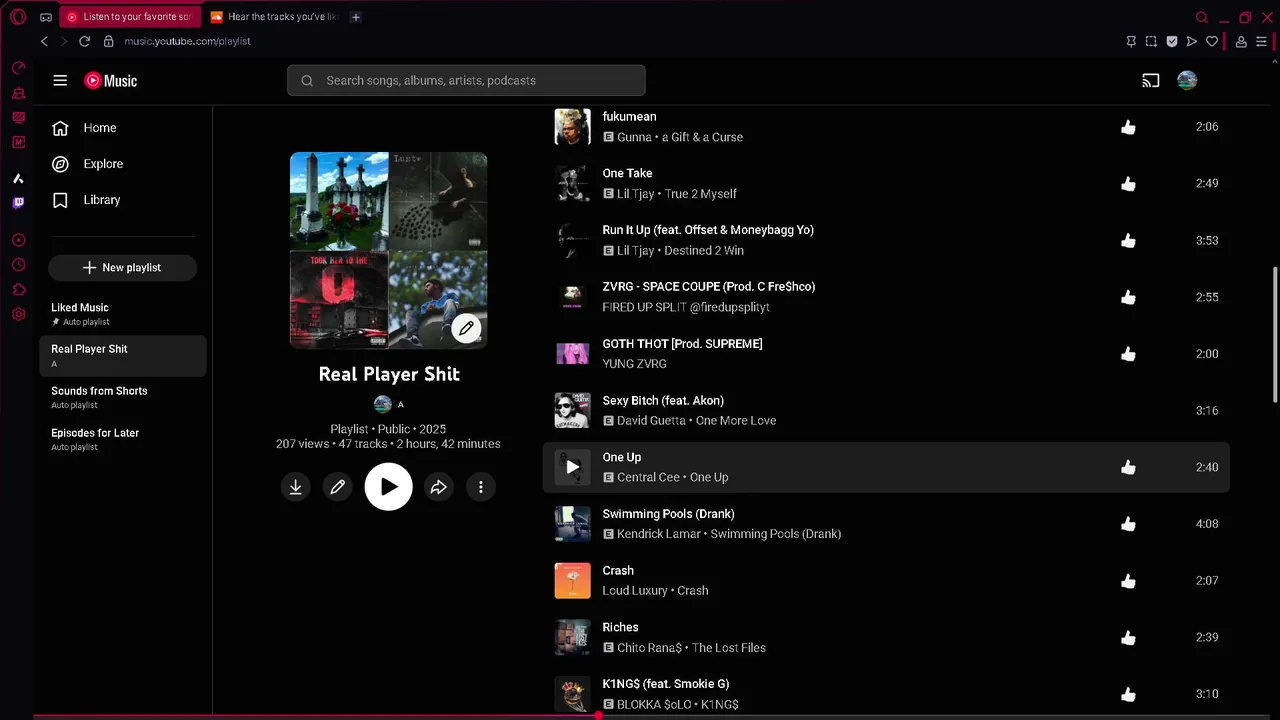Viewport: 1280px width, 720px height.
Task: Click the send Flow arrow icon
Action: tap(1191, 41)
